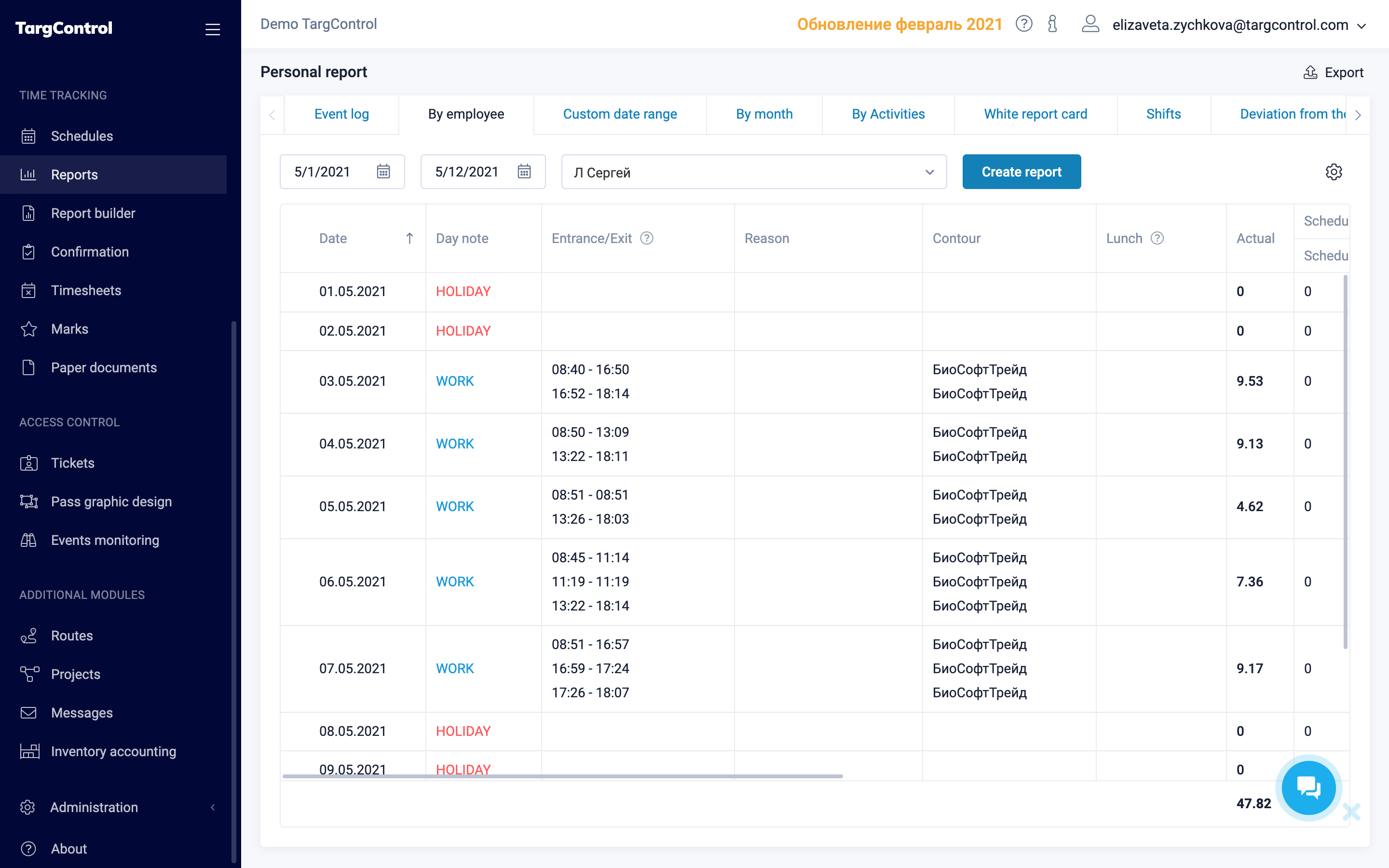
Task: Click the Entrance/Exit help icon
Action: (647, 238)
